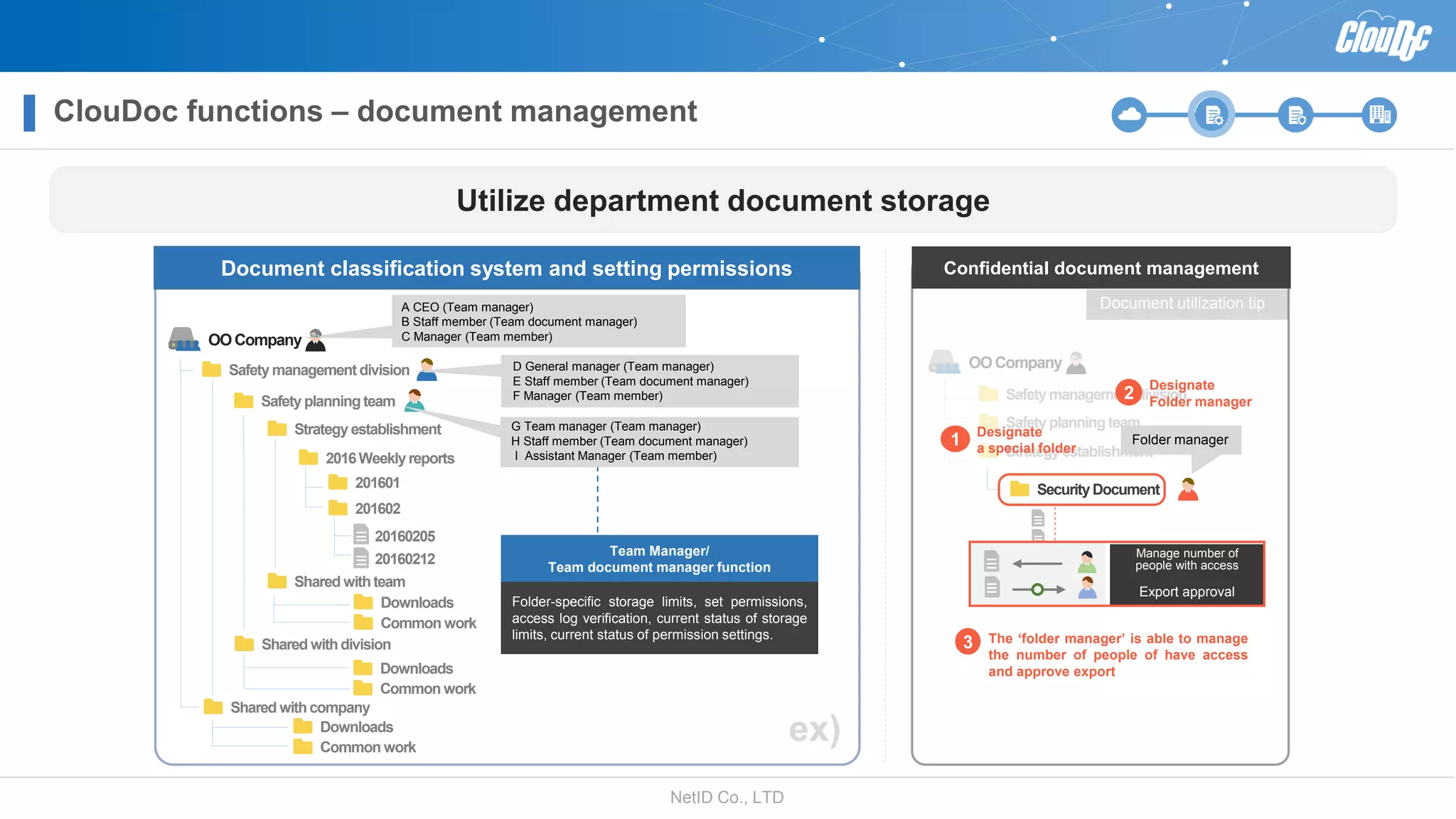The height and width of the screenshot is (819, 1456).
Task: Open Common work folder under Shared with division
Action: [414, 688]
